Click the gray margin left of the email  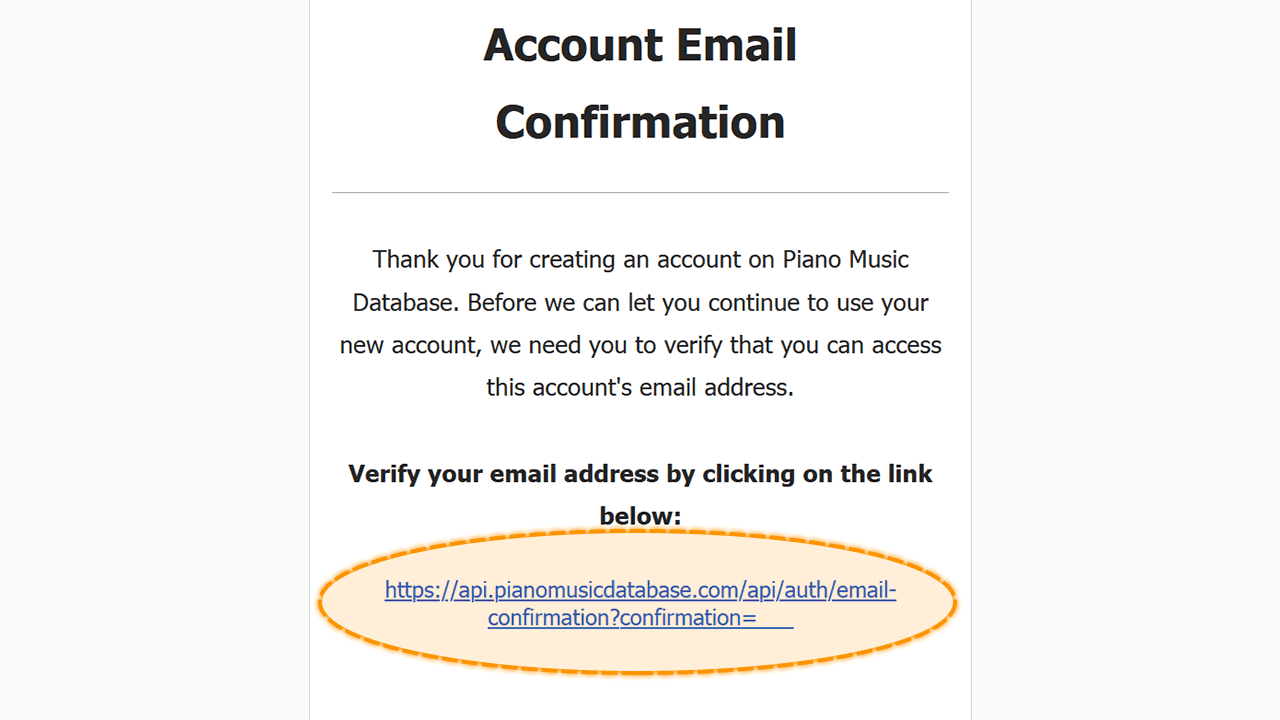pos(154,360)
